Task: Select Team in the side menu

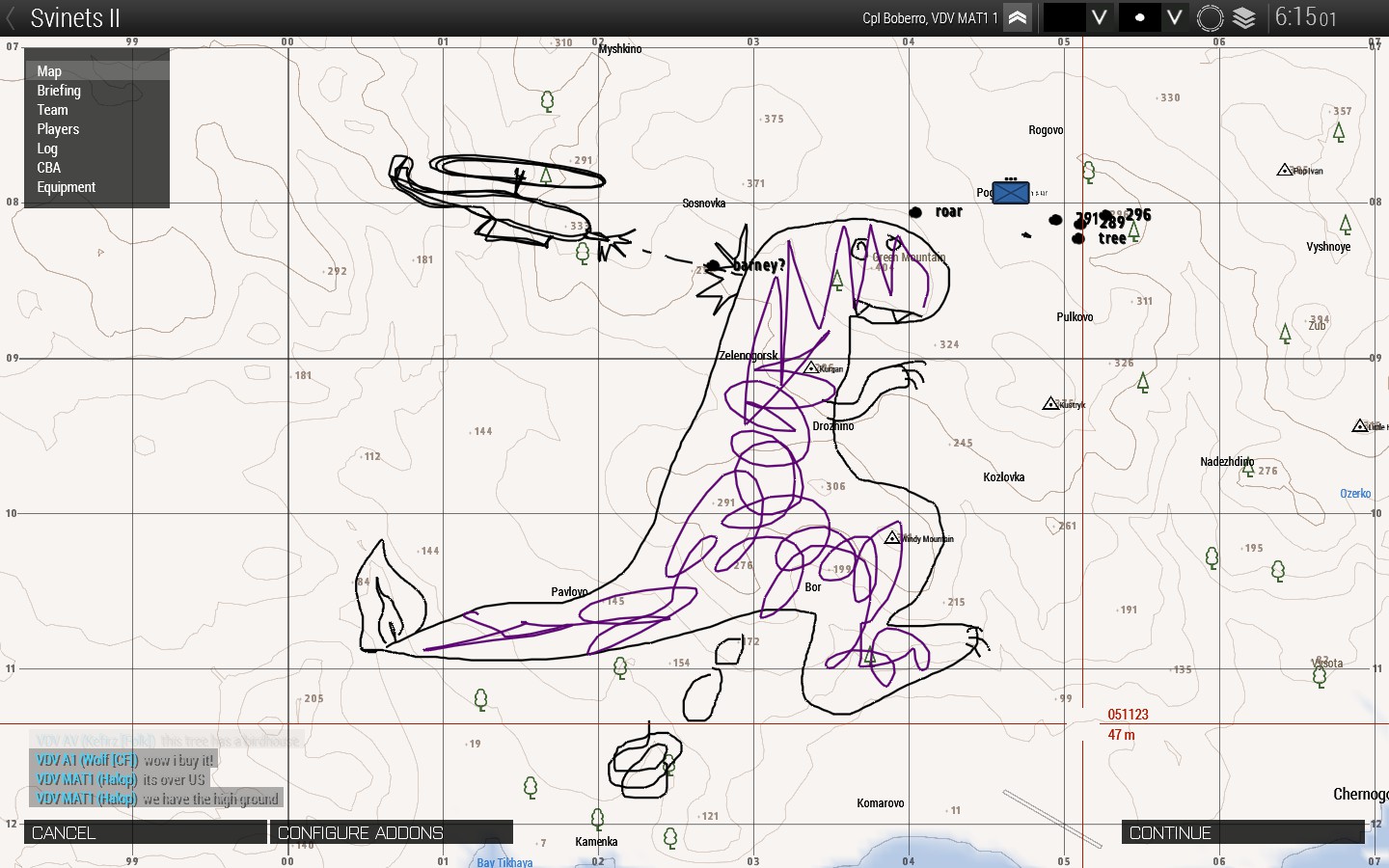Action: coord(96,109)
